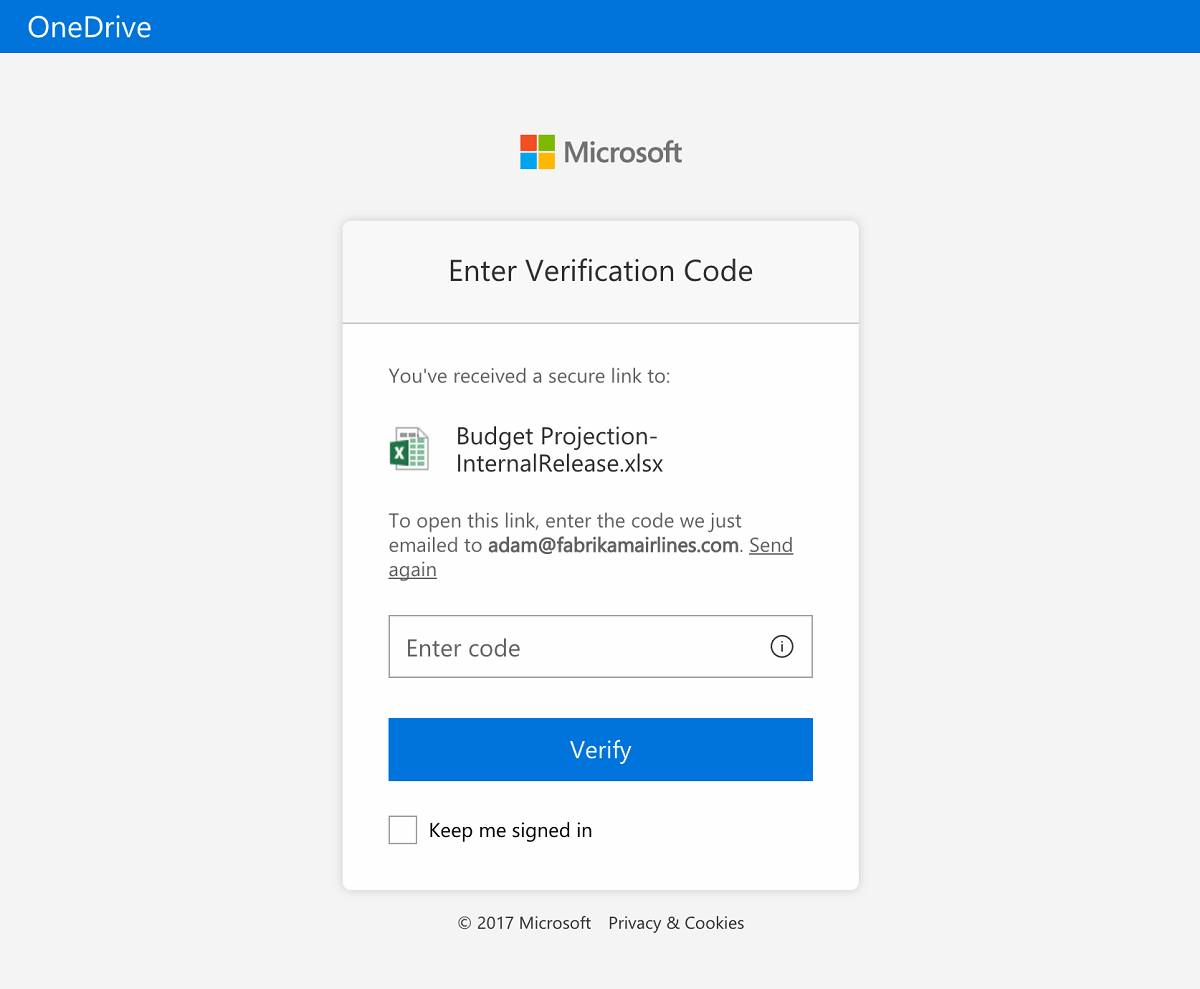Screen dimensions: 1200x989
Task: Click the Send again link
Action: [771, 545]
